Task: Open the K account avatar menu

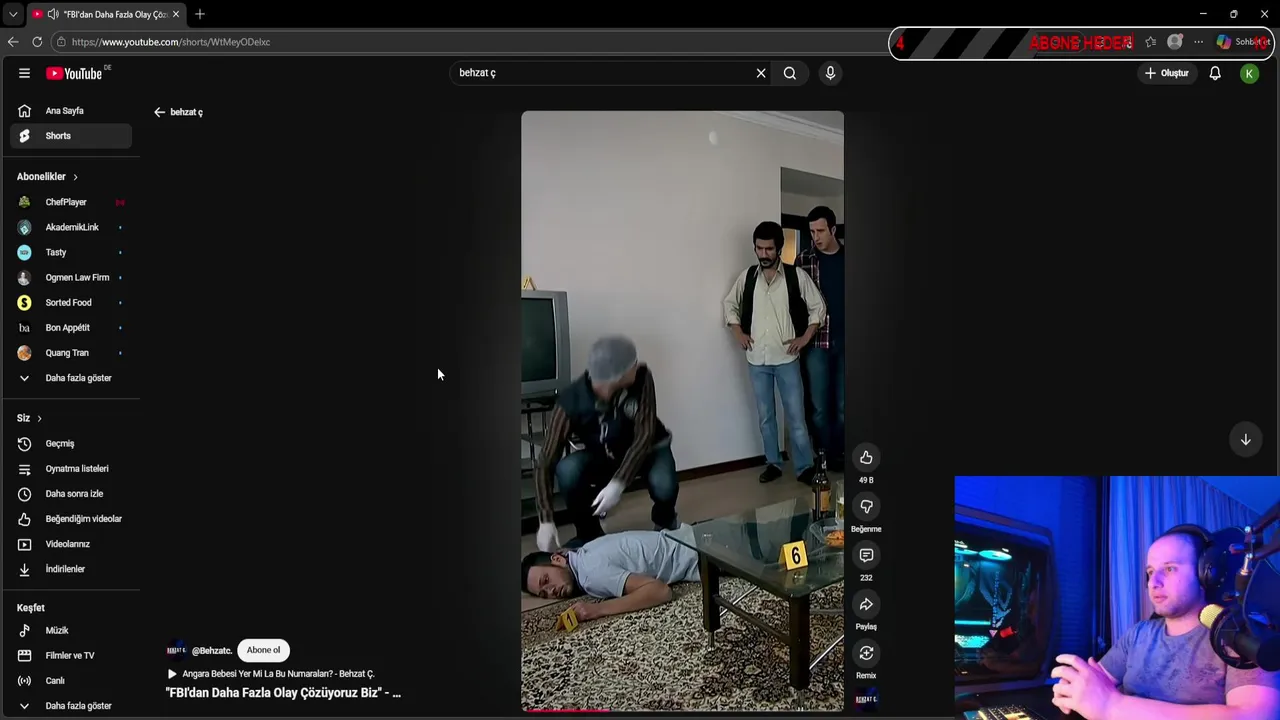Action: (1249, 73)
